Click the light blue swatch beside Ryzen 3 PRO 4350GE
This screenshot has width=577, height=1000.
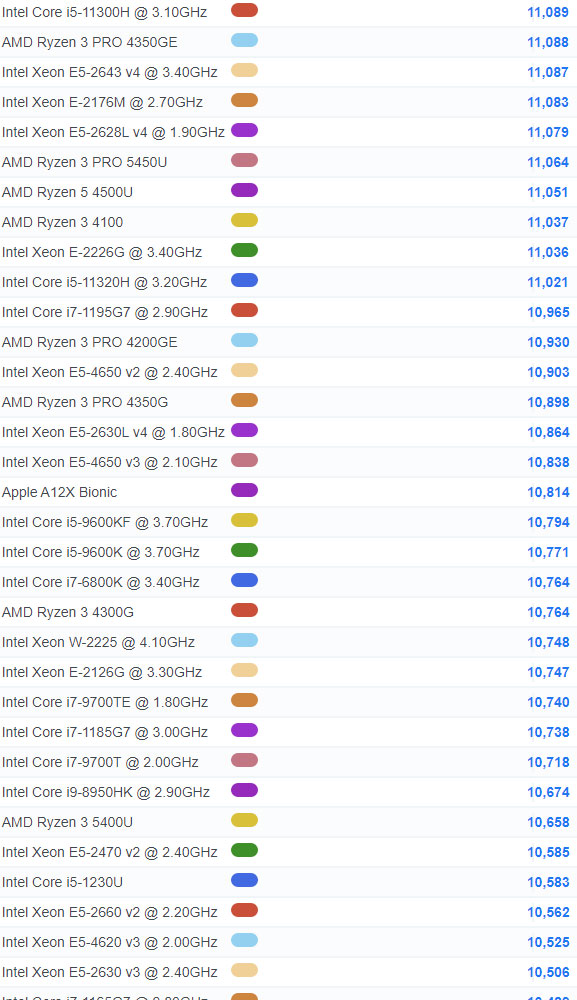[x=244, y=40]
